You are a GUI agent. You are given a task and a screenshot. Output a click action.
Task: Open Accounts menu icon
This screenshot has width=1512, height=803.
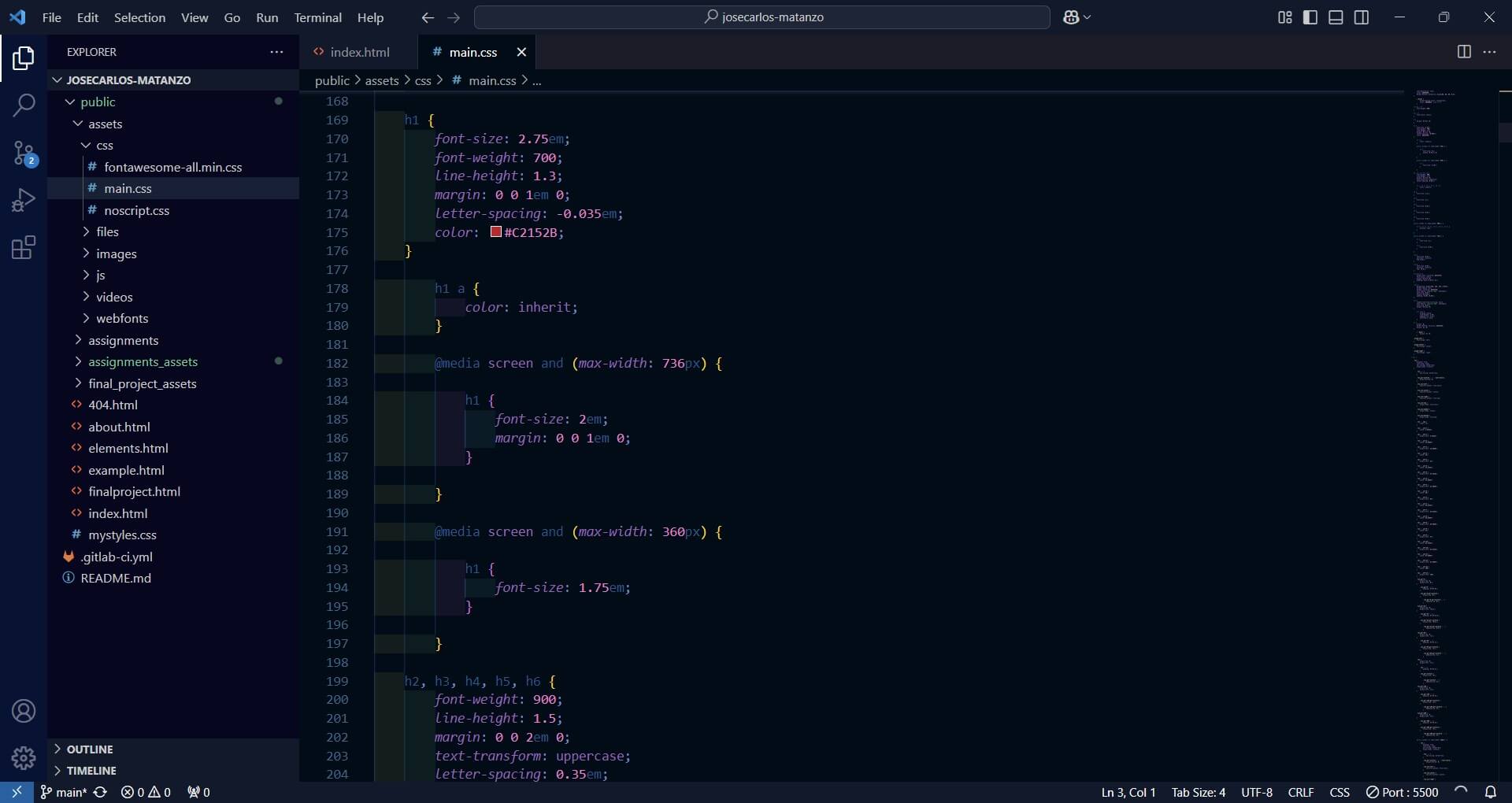click(24, 711)
